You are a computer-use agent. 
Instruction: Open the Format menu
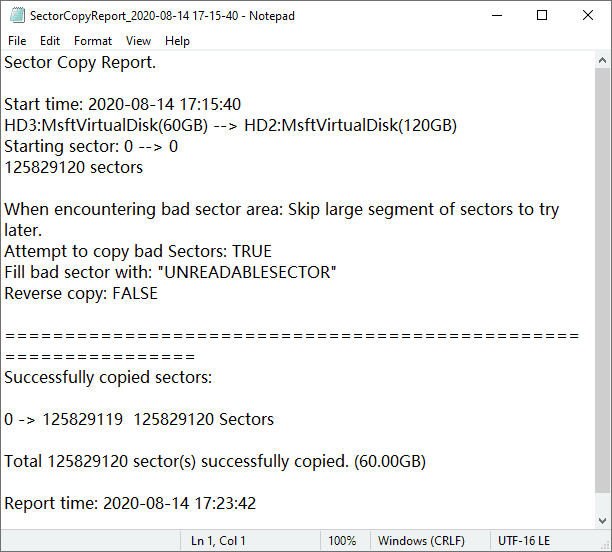tap(93, 41)
